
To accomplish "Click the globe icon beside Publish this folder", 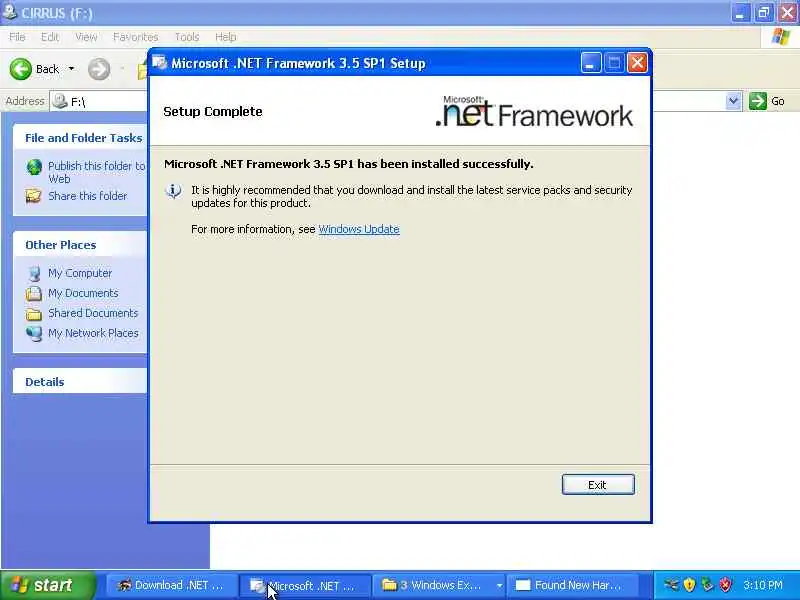I will click(34, 167).
